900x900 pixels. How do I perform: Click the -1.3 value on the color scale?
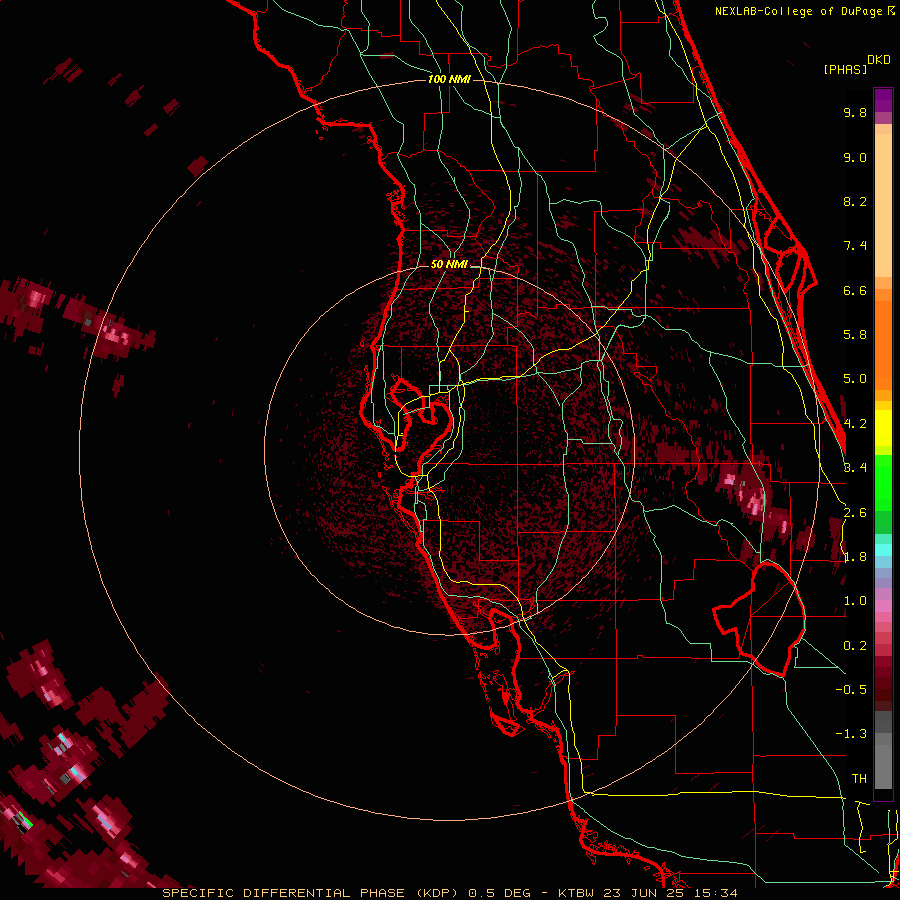851,734
